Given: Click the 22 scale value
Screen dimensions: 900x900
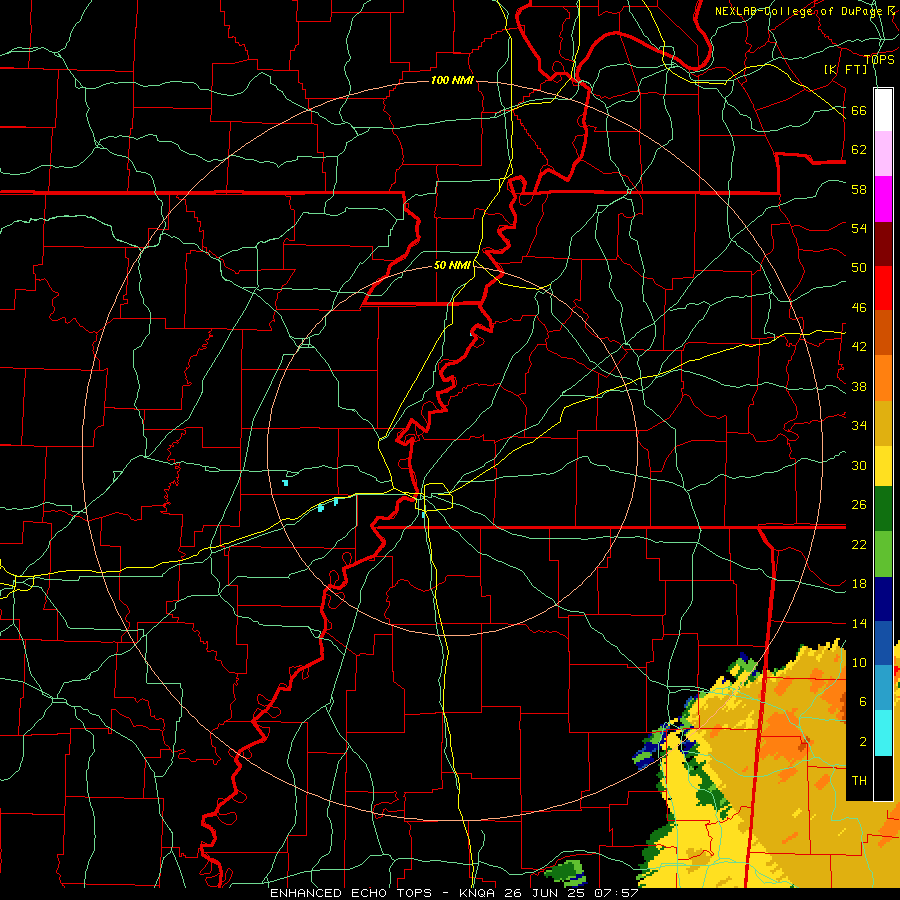Looking at the screenshot, I should coord(859,544).
